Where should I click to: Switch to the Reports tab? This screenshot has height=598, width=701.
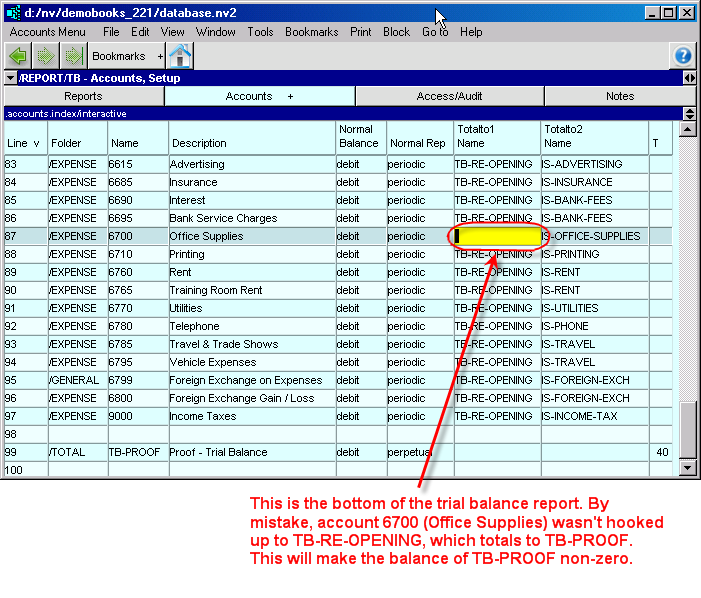(x=83, y=96)
